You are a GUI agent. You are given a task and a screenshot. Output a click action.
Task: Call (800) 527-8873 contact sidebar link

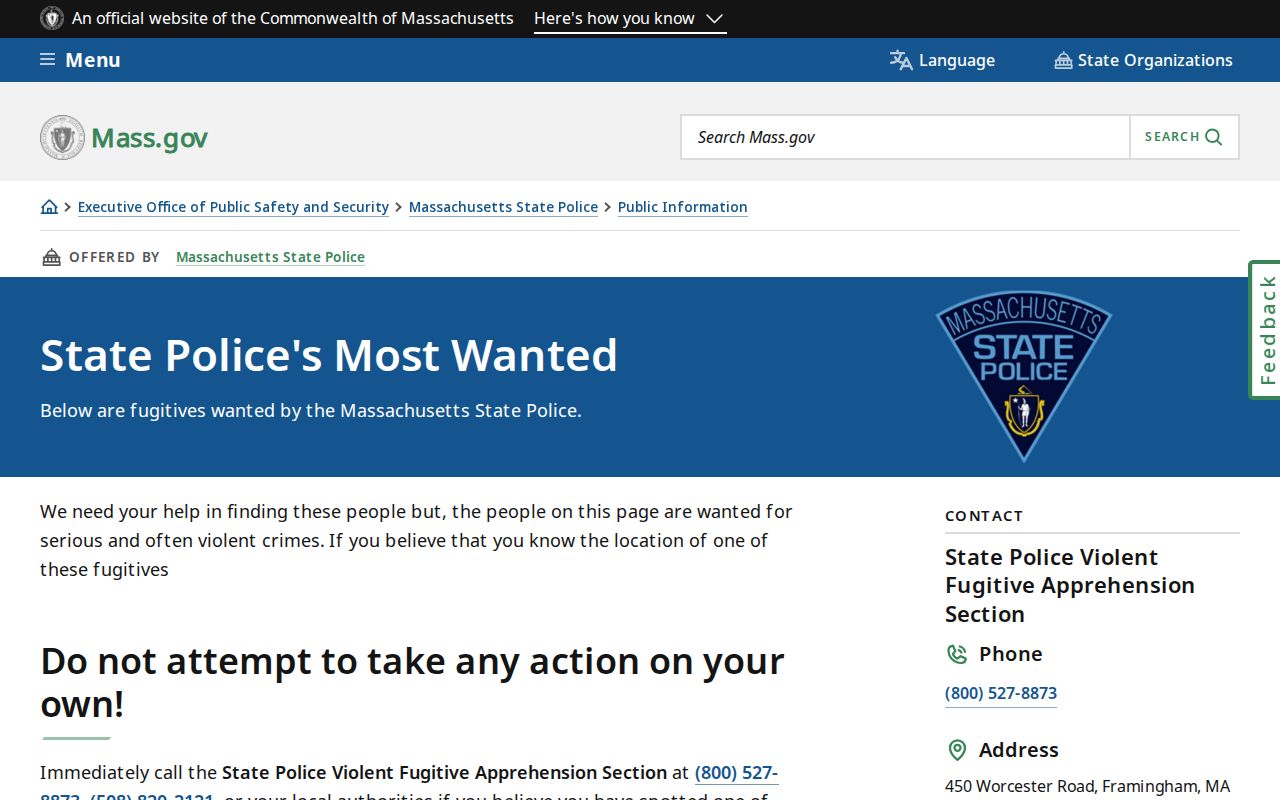[x=1001, y=693]
